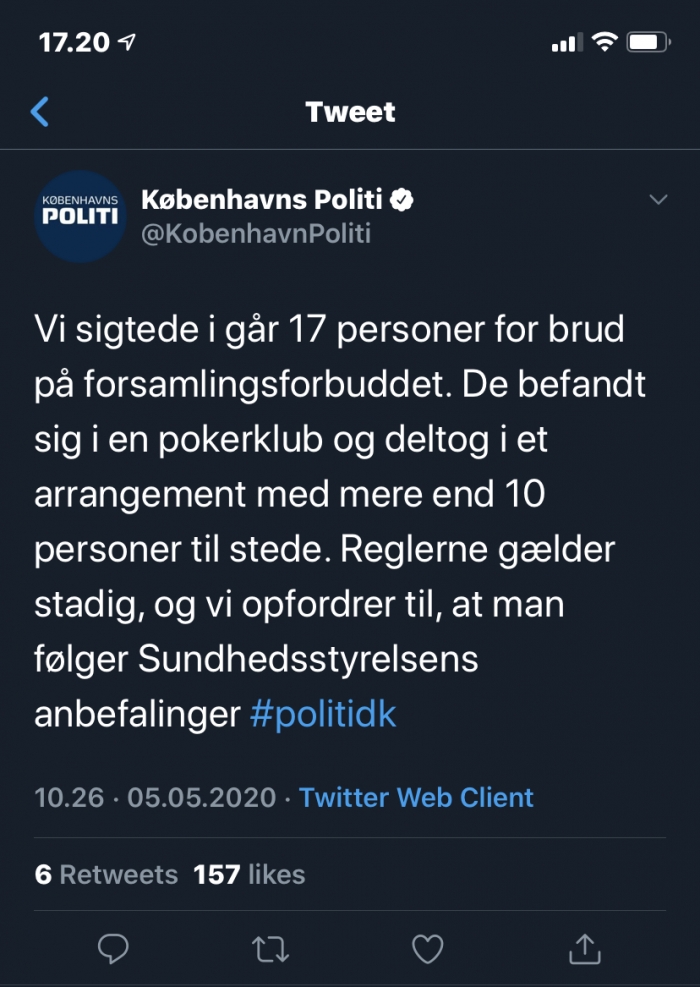Viewport: 700px width, 987px height.
Task: Tap the cellular signal bars
Action: coord(567,43)
